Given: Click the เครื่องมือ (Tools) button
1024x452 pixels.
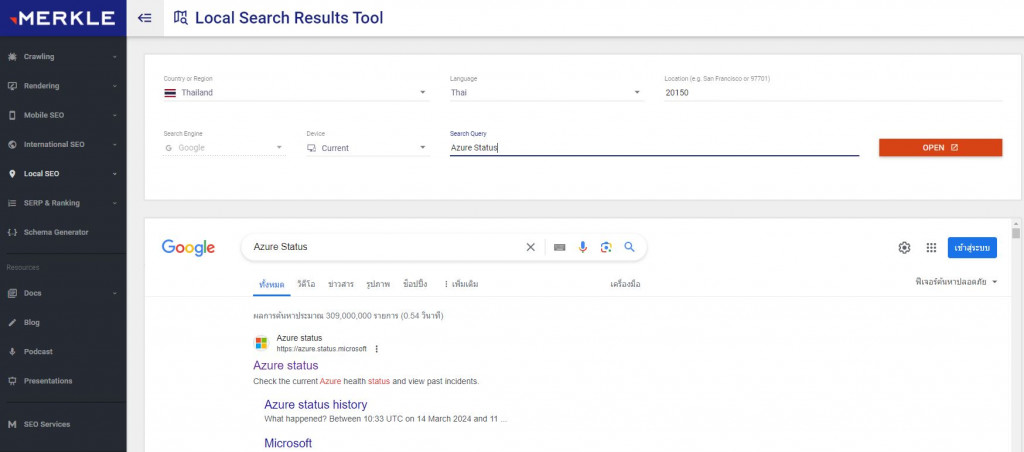Looking at the screenshot, I should point(625,284).
